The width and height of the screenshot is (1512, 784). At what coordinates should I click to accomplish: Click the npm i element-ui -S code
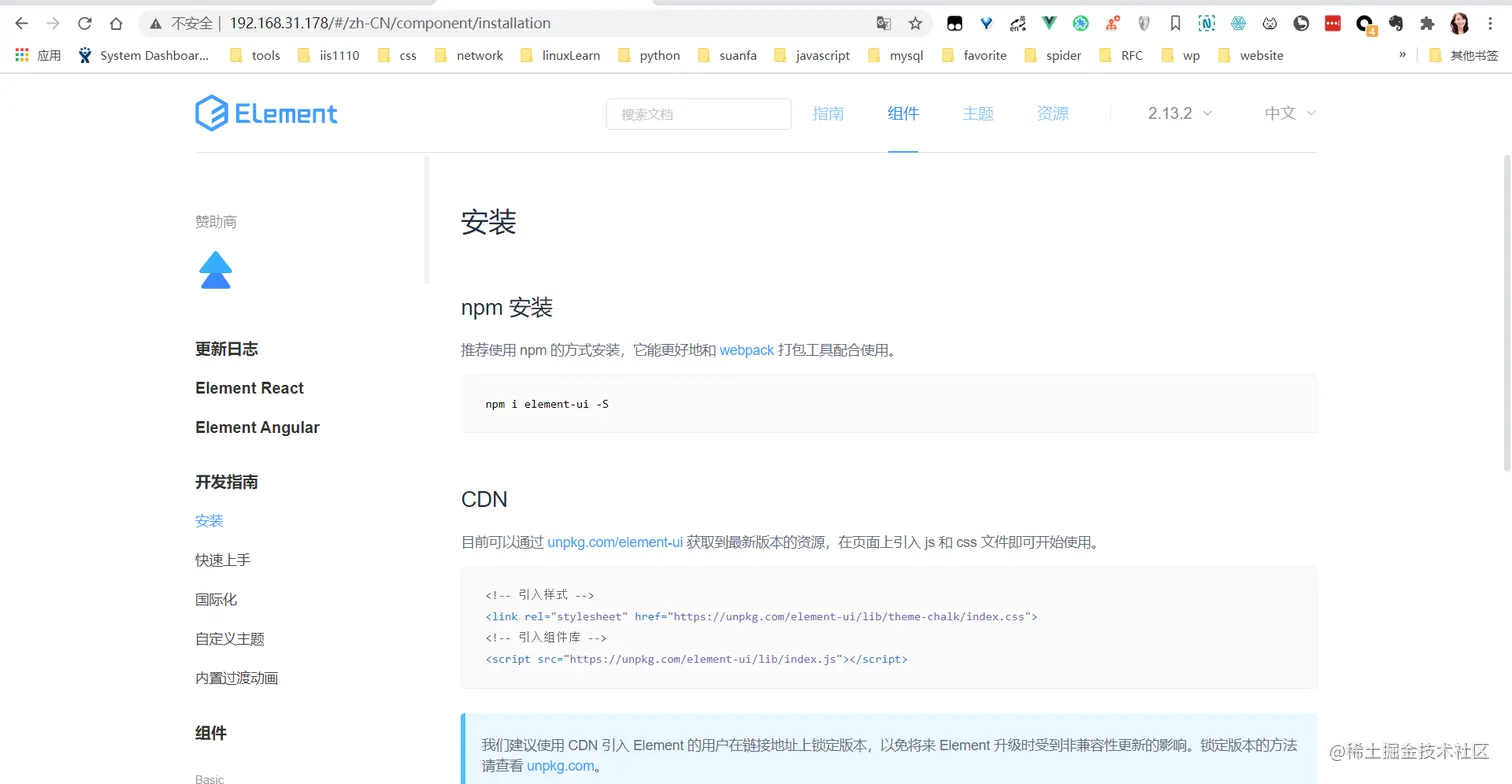pyautogui.click(x=547, y=404)
